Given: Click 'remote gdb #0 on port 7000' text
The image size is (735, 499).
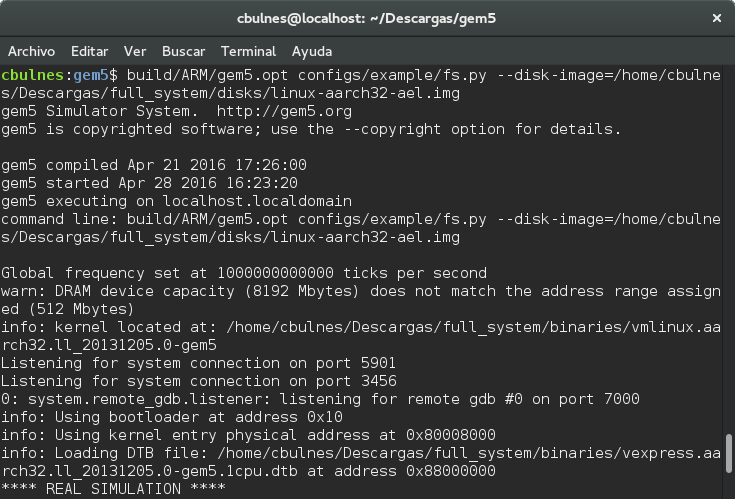Looking at the screenshot, I should 523,399.
